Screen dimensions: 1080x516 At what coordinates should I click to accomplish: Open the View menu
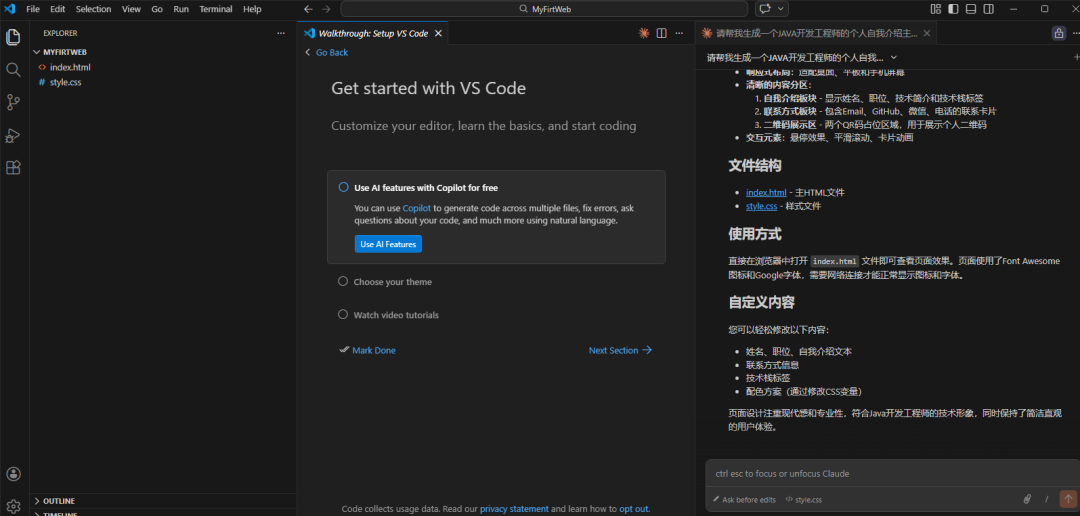(131, 9)
